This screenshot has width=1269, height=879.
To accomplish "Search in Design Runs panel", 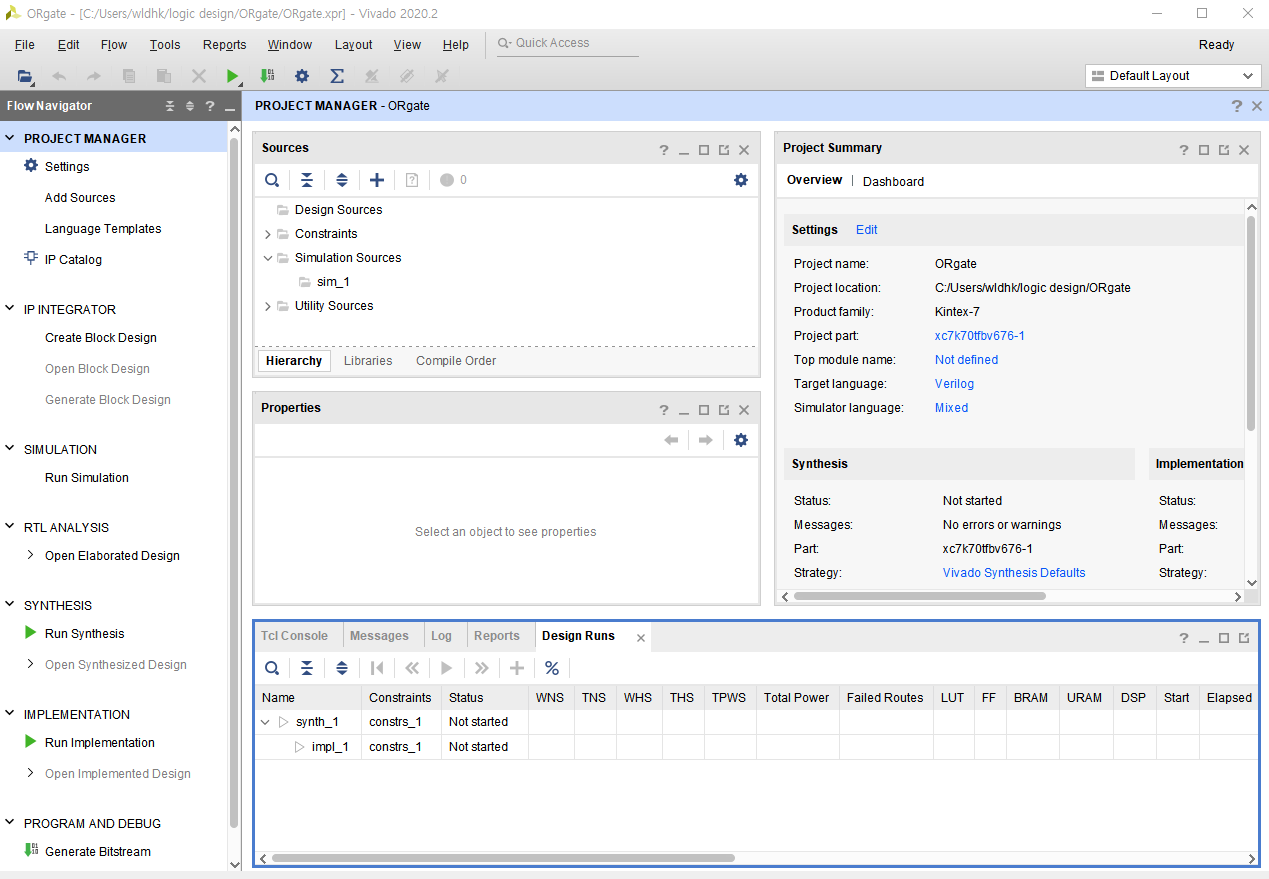I will click(x=272, y=668).
